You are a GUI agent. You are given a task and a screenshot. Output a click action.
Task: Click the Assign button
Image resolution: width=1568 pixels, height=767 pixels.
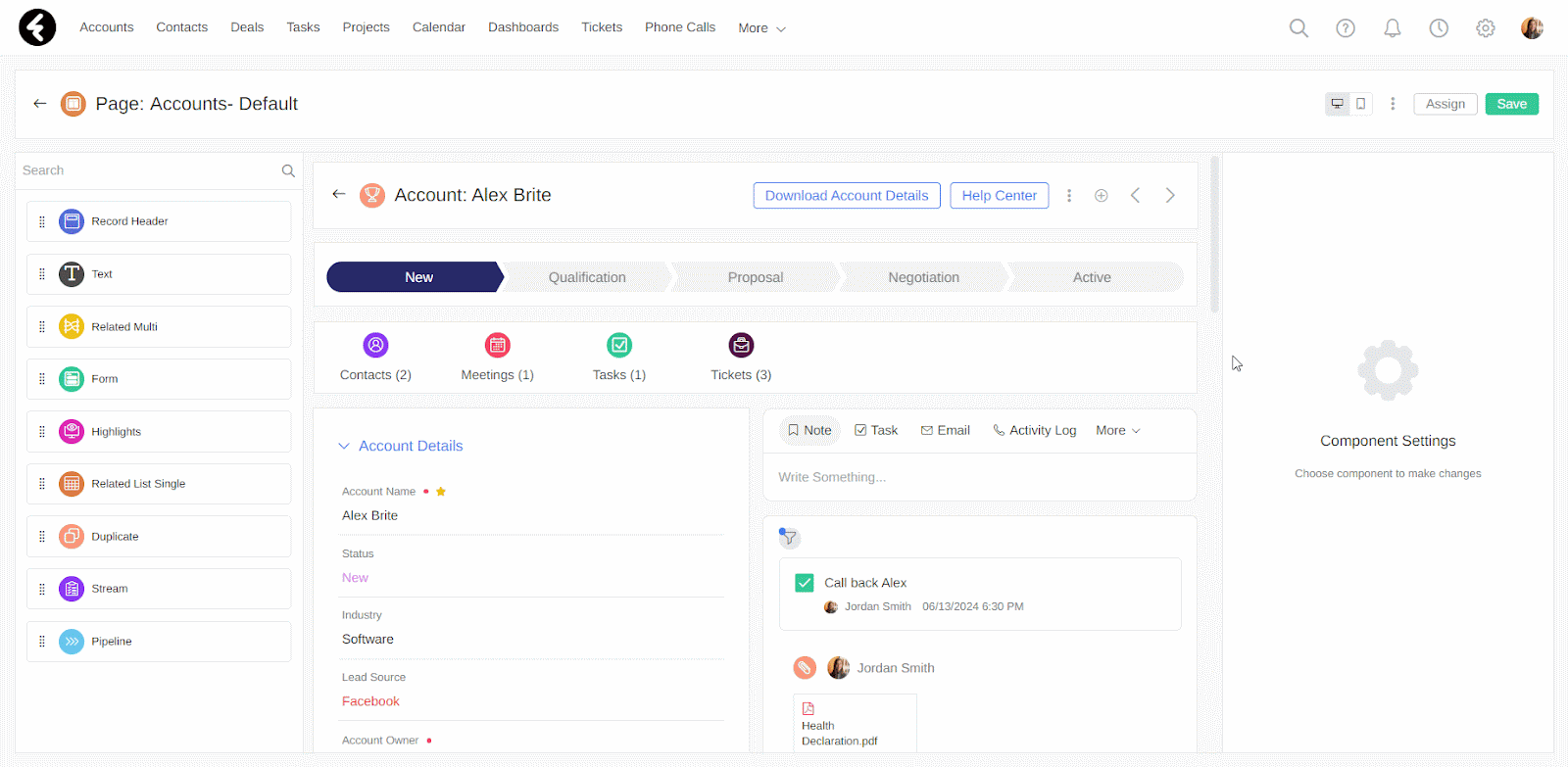tap(1445, 104)
